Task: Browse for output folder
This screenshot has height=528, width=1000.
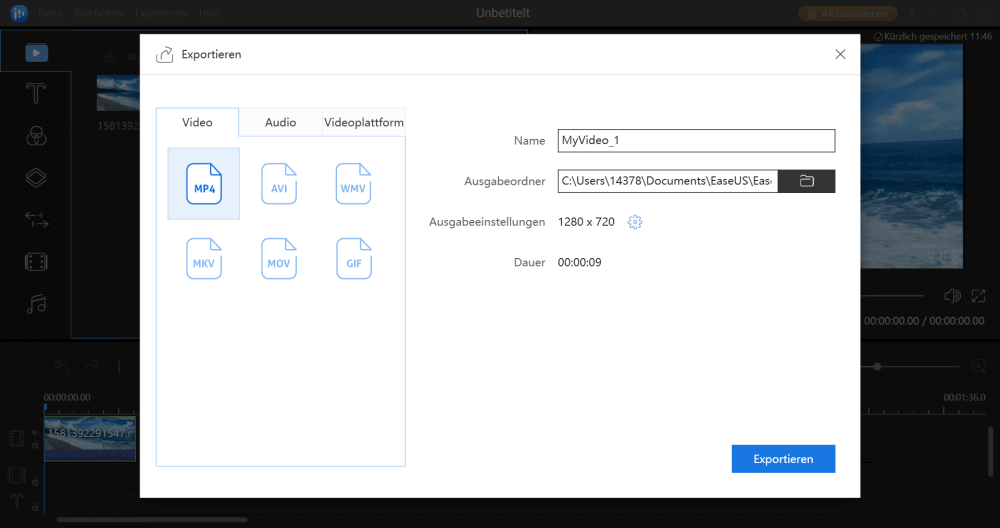Action: pyautogui.click(x=806, y=181)
